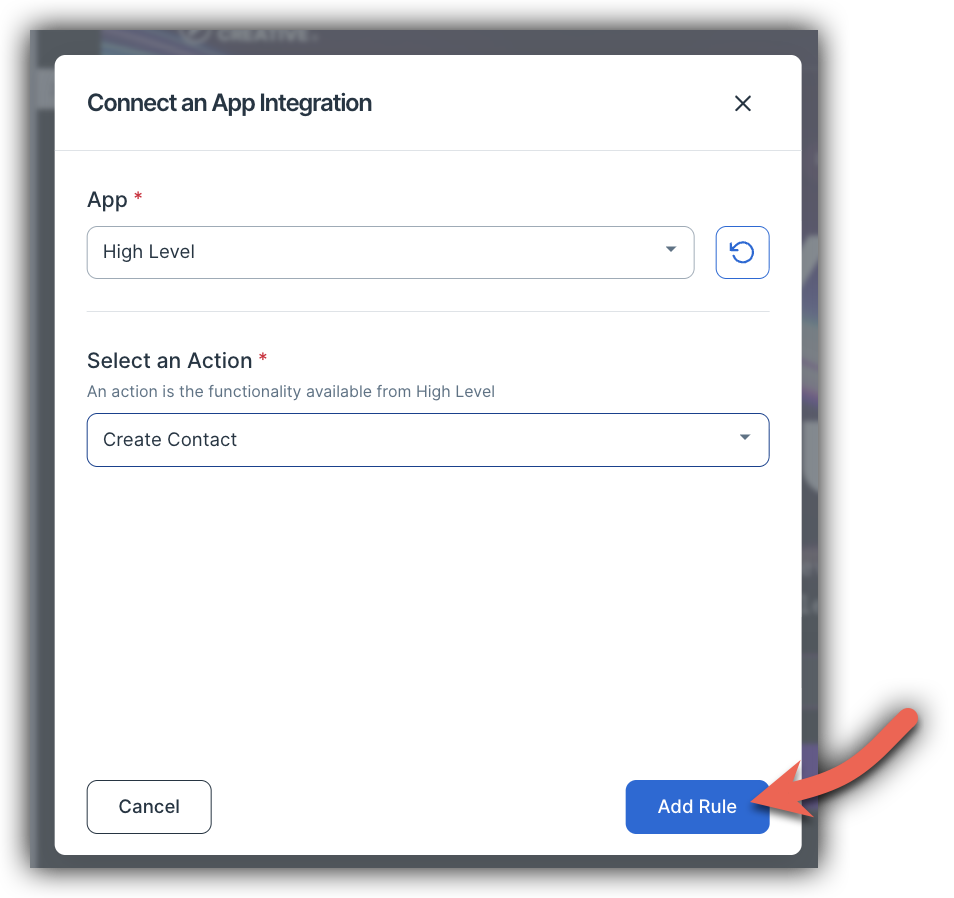Select the "Connect an App Integration" title
The width and height of the screenshot is (954, 898).
(229, 103)
